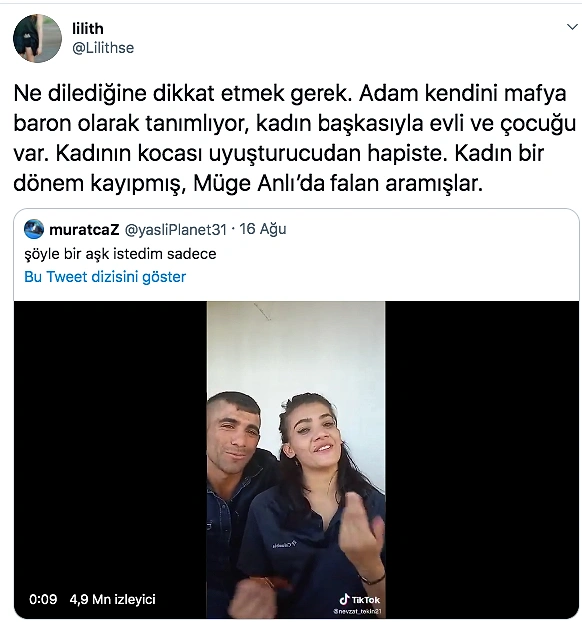Screen dimensions: 582x622
Task: Click the muratcaZ small avatar
Action: [x=34, y=229]
